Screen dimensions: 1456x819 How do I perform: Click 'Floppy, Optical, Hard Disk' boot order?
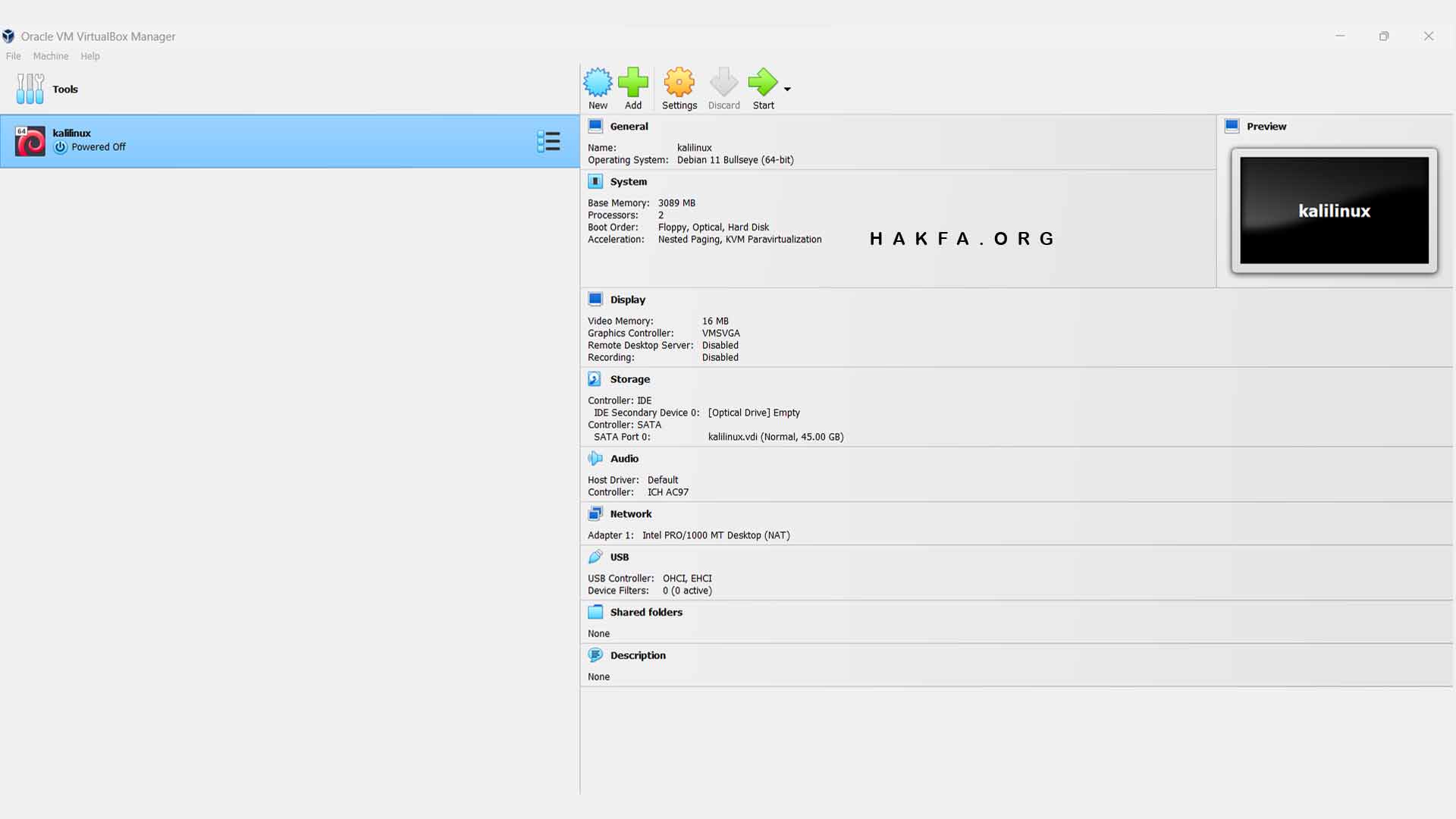[x=714, y=227]
